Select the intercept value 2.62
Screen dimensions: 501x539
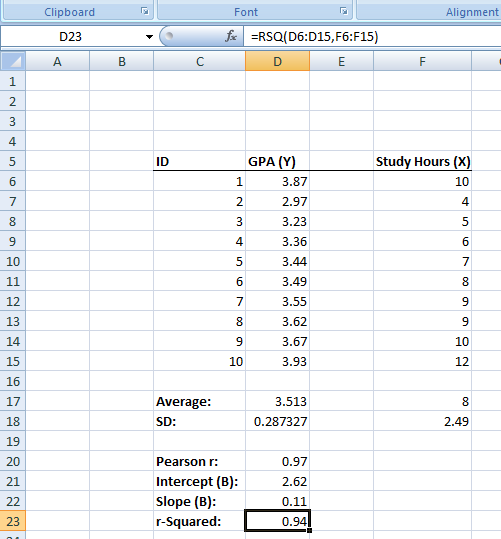click(277, 481)
